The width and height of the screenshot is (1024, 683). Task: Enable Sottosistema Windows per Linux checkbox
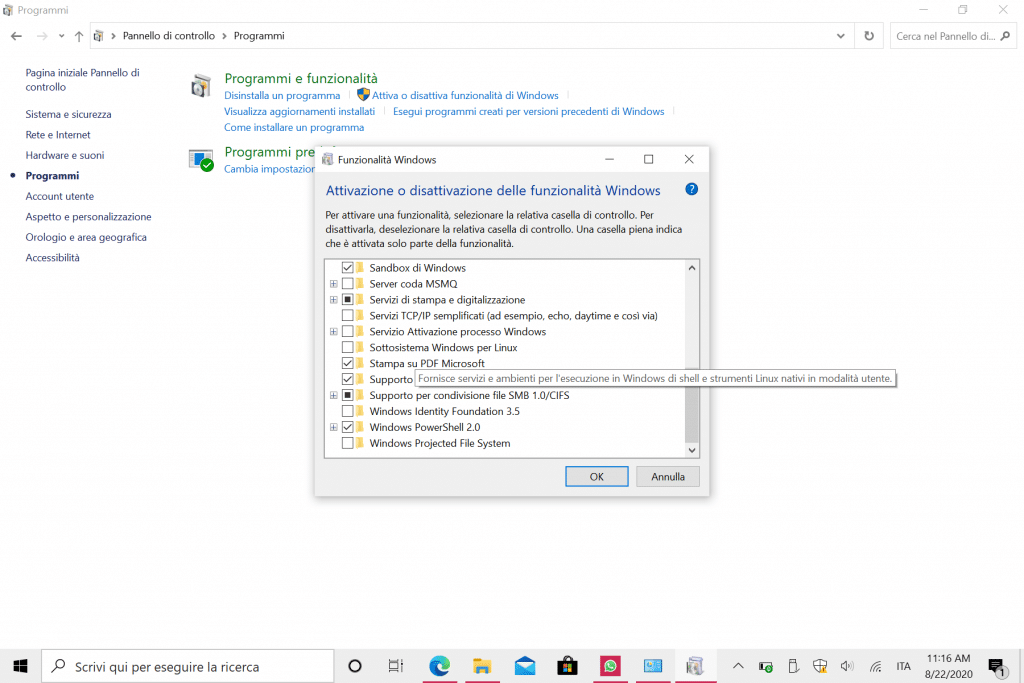[x=348, y=348]
